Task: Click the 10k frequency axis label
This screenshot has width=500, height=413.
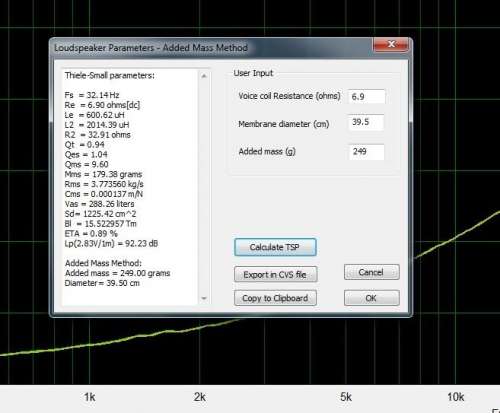Action: tap(456, 397)
